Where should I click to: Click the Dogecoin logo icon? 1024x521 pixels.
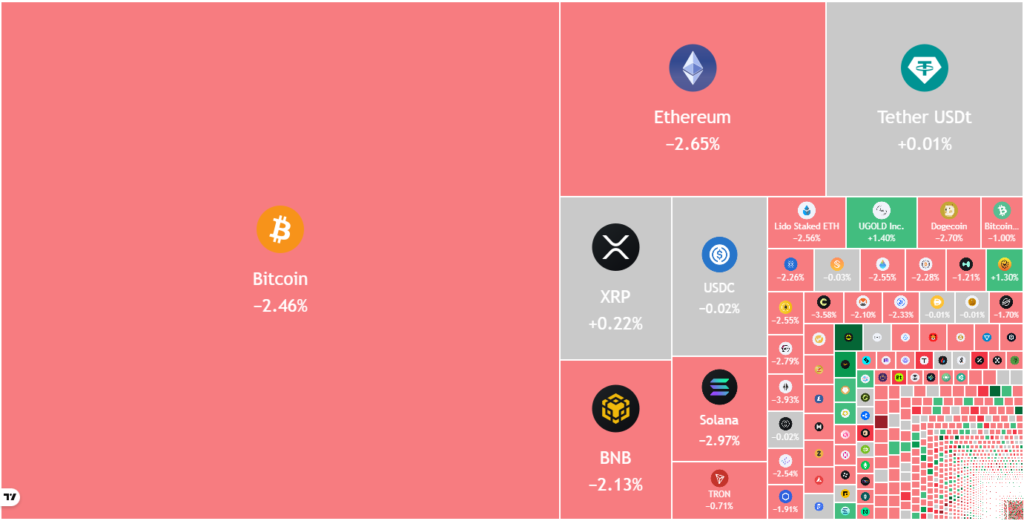[x=948, y=210]
